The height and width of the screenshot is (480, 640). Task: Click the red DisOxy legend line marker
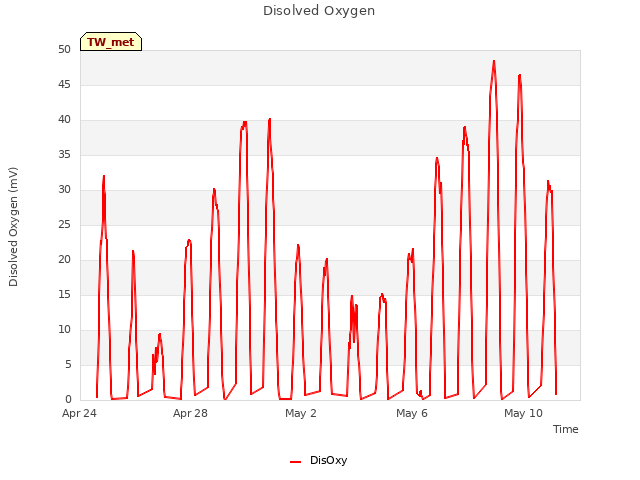296,462
